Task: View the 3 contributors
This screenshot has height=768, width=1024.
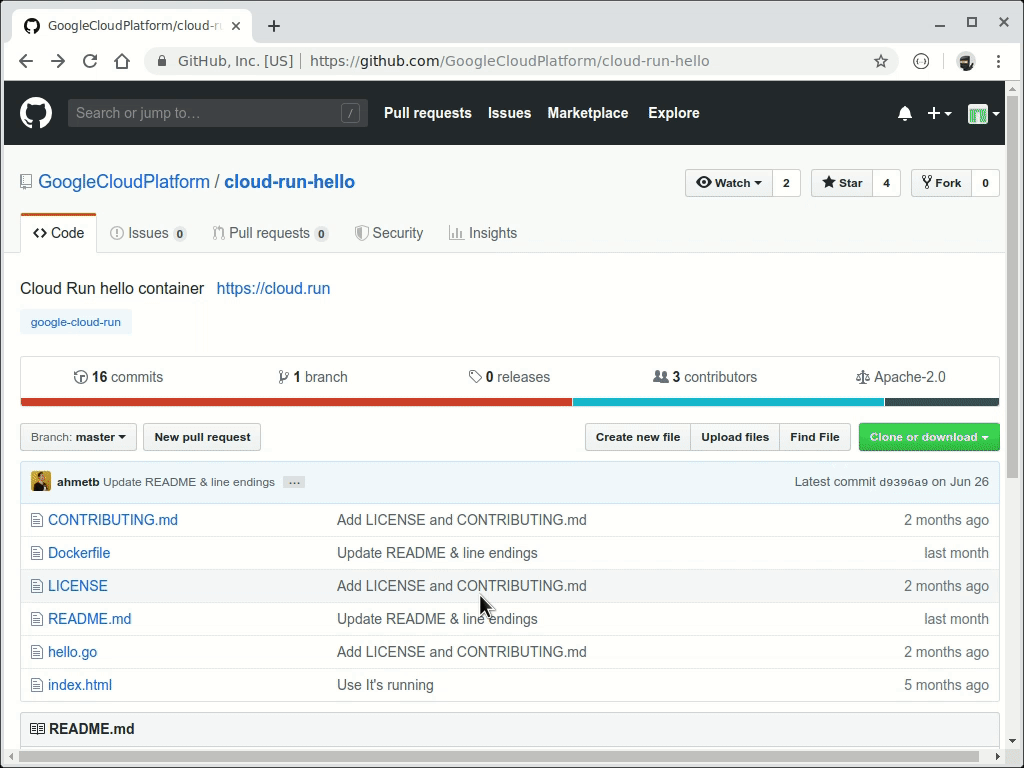Action: [705, 377]
